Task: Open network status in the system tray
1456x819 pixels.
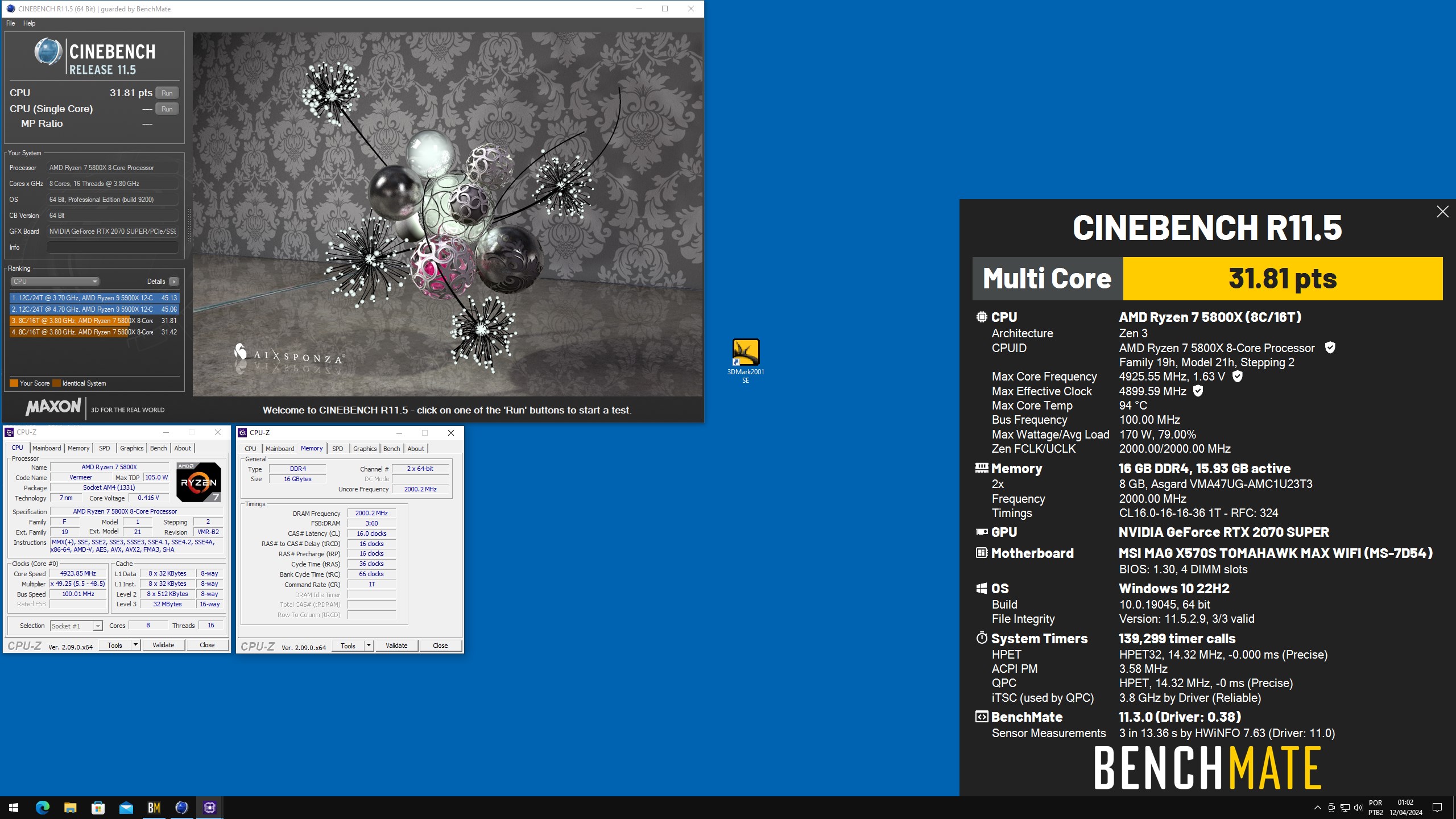Action: pos(1345,808)
